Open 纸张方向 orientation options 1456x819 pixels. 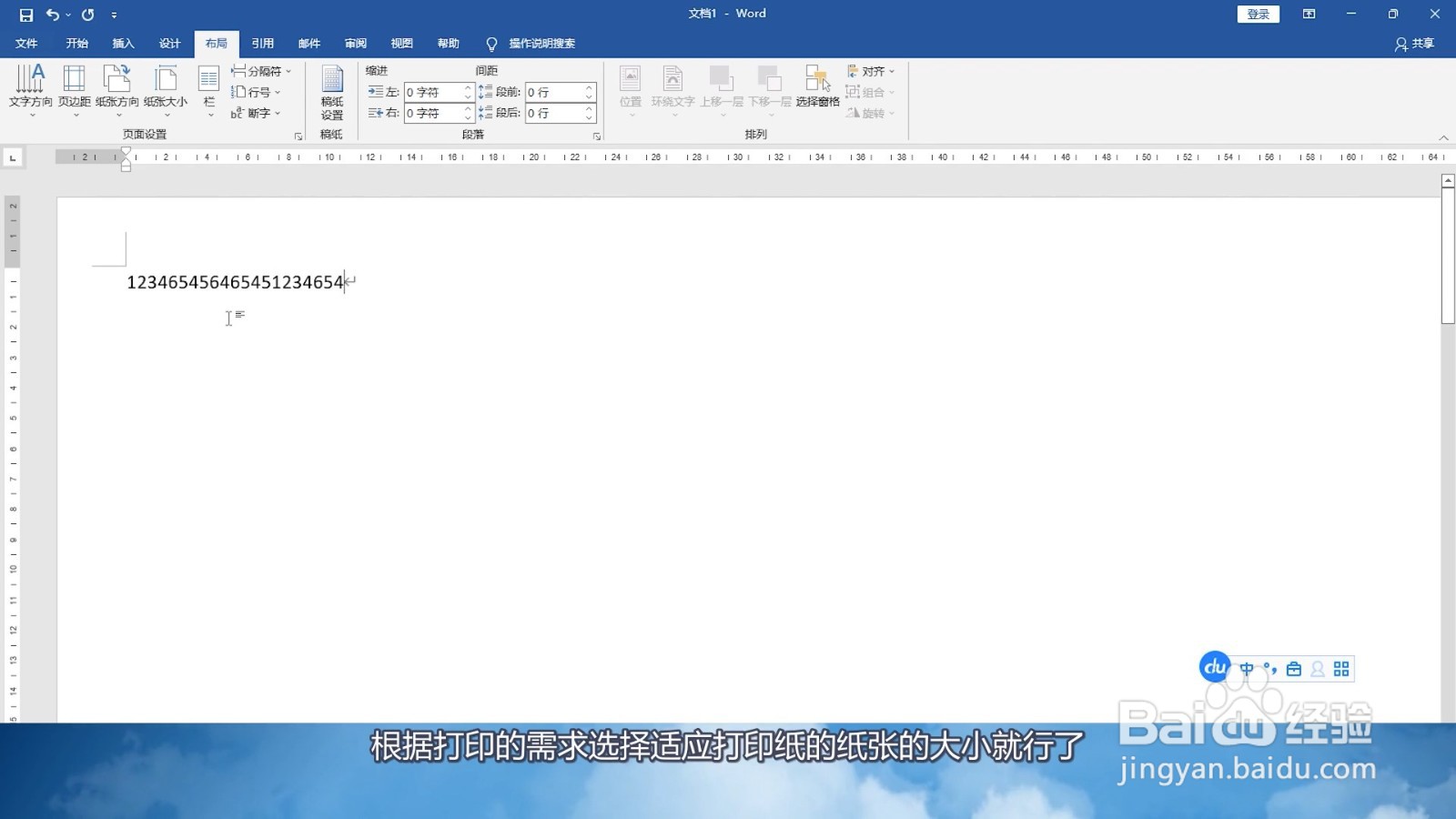pos(117,90)
